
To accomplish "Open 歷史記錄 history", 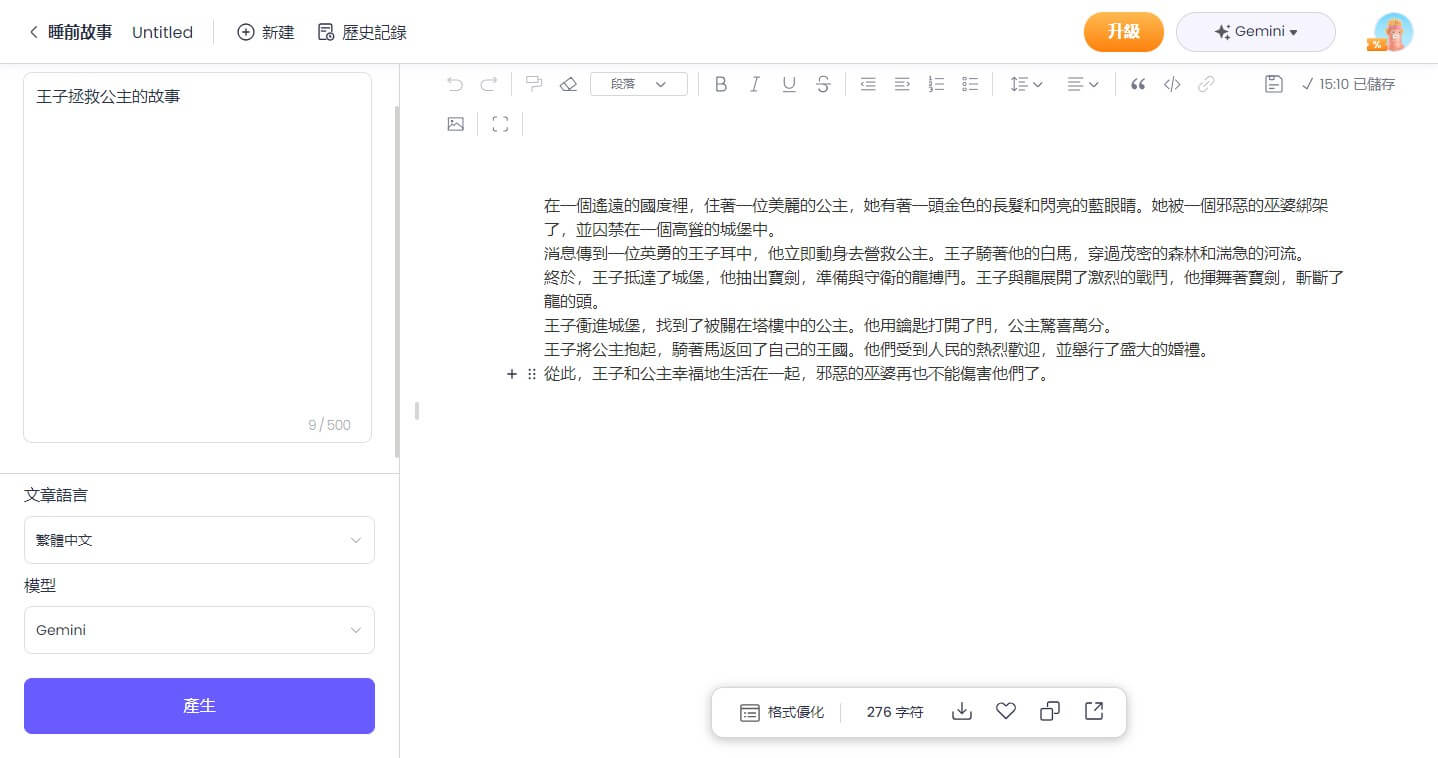I will point(361,32).
